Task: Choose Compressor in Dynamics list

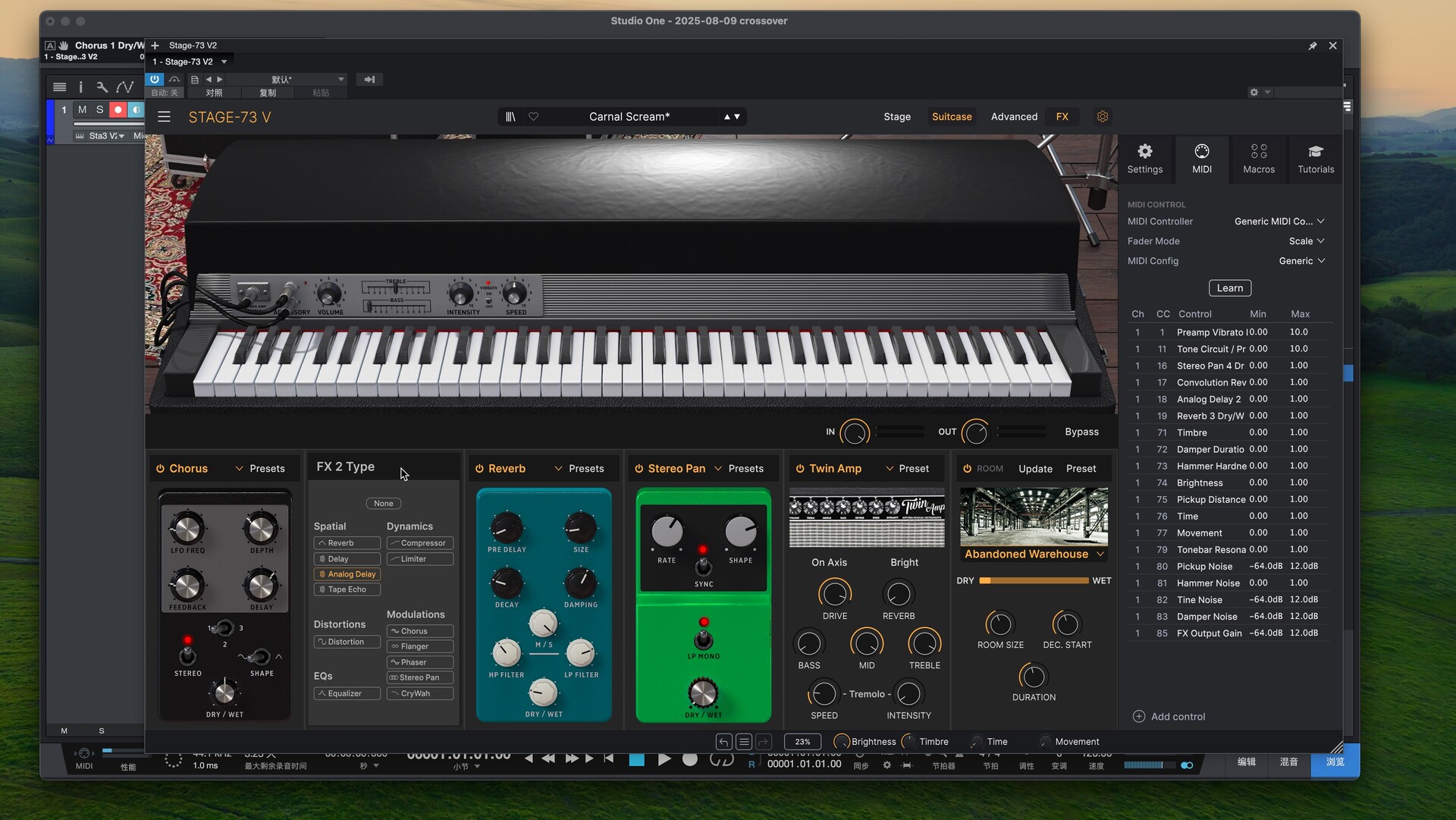Action: [419, 543]
